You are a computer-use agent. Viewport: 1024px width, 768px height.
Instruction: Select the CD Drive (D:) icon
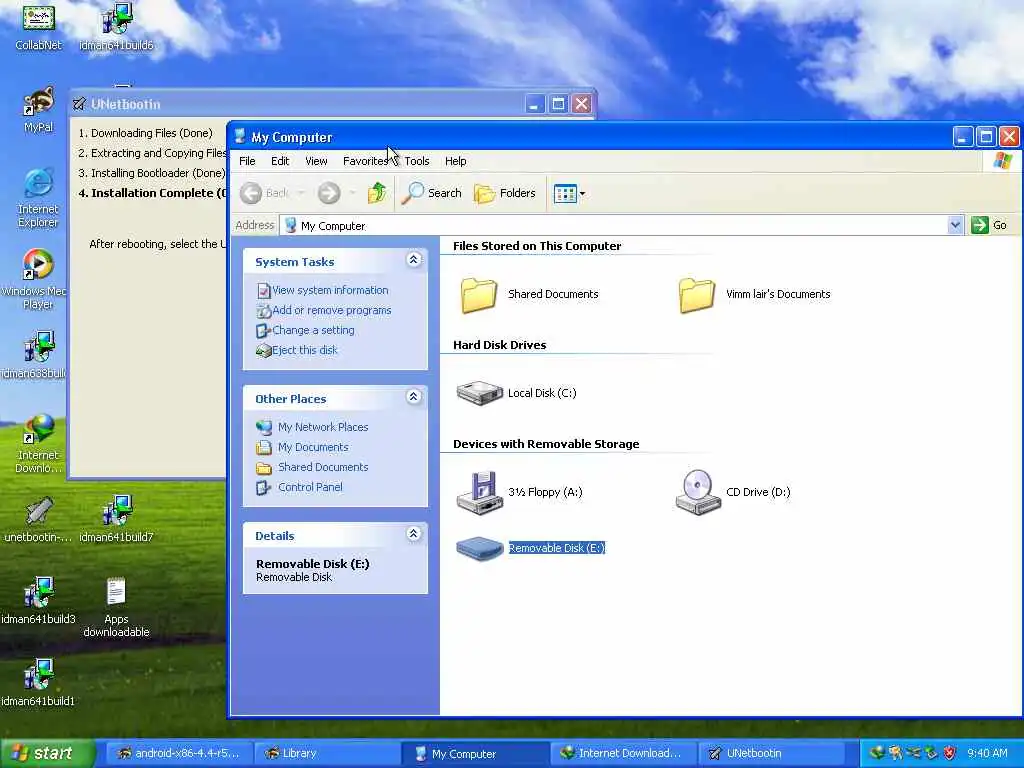(733, 492)
